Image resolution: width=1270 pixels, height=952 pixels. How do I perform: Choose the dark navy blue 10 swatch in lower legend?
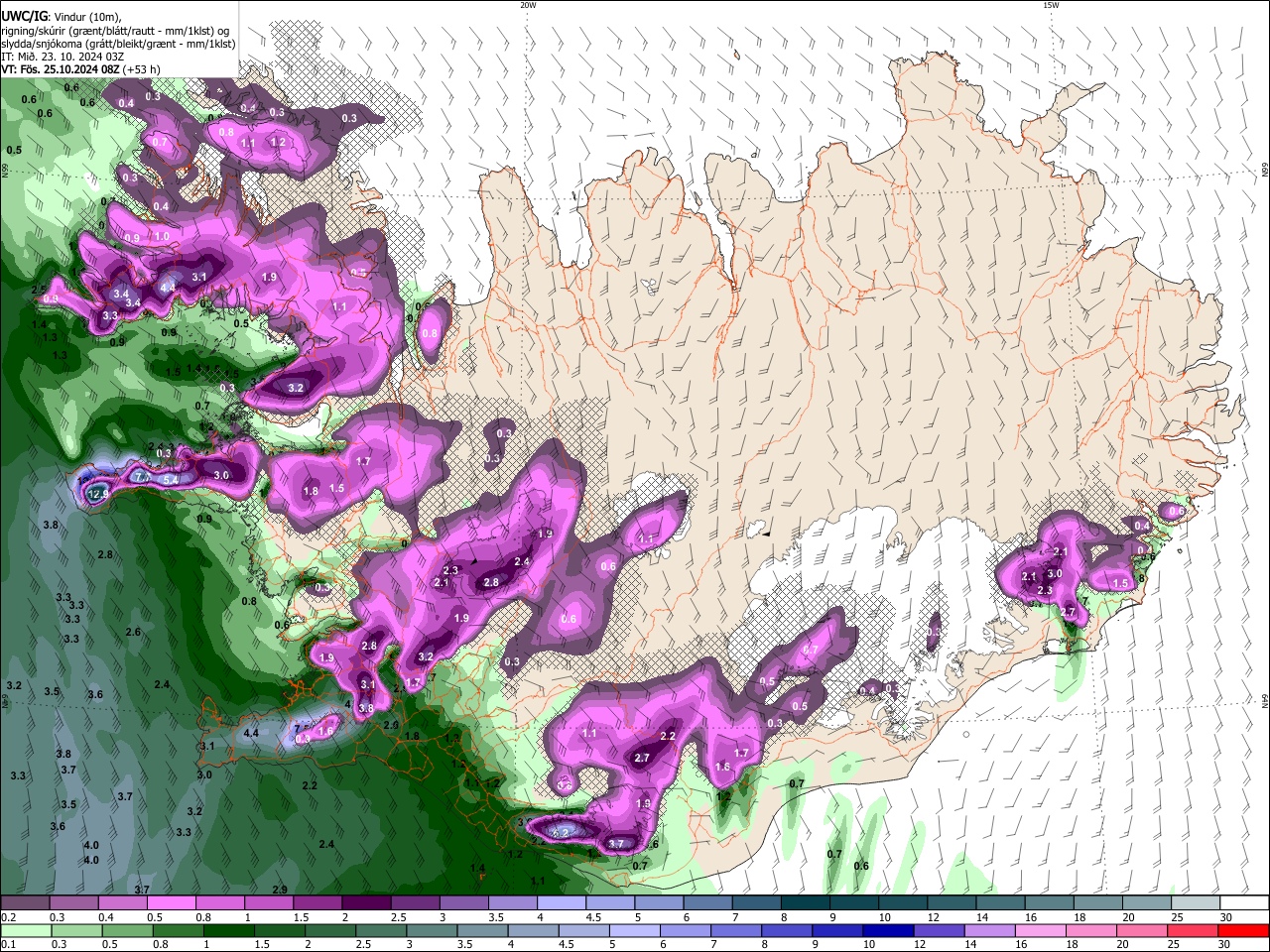[886, 931]
